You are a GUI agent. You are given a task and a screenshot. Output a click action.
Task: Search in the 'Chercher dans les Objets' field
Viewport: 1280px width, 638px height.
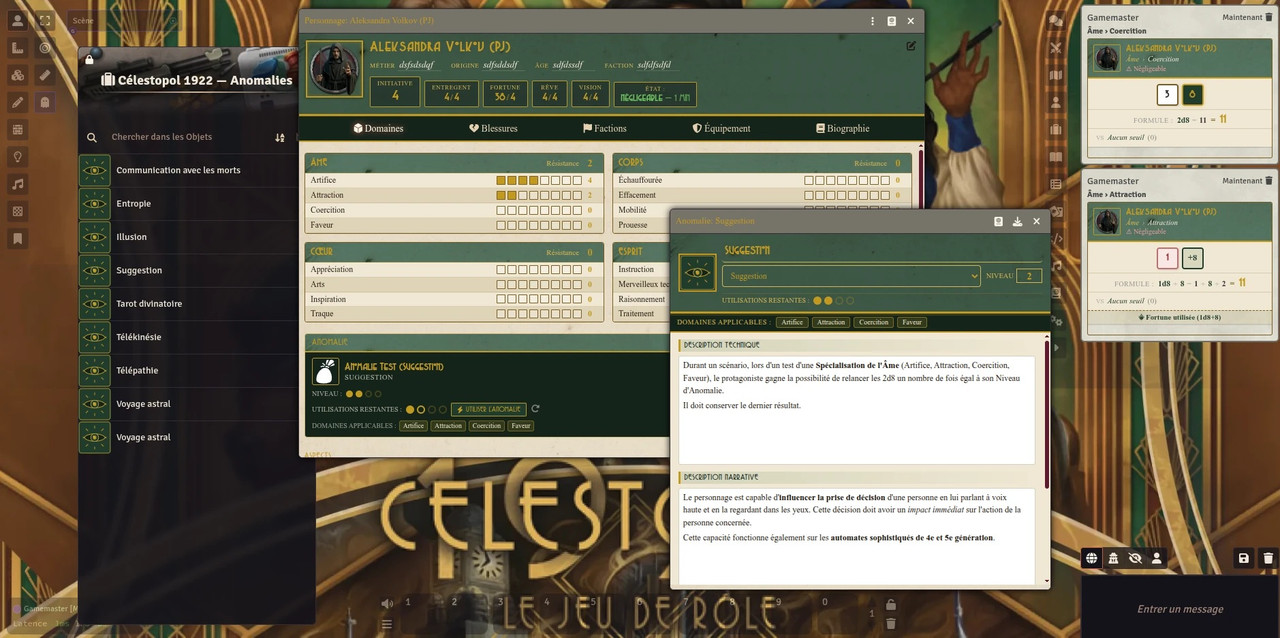click(185, 137)
